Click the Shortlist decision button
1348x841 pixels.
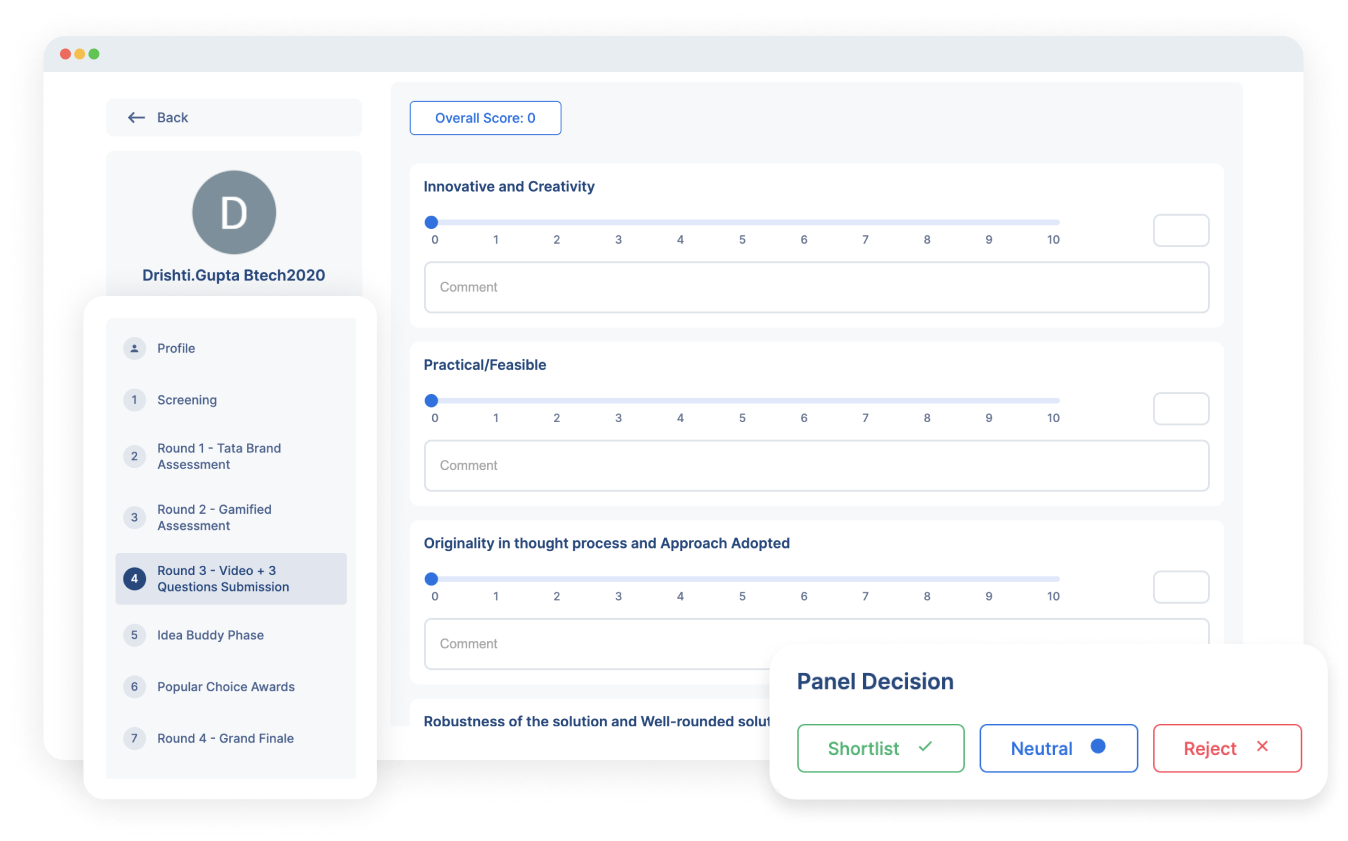tap(880, 748)
